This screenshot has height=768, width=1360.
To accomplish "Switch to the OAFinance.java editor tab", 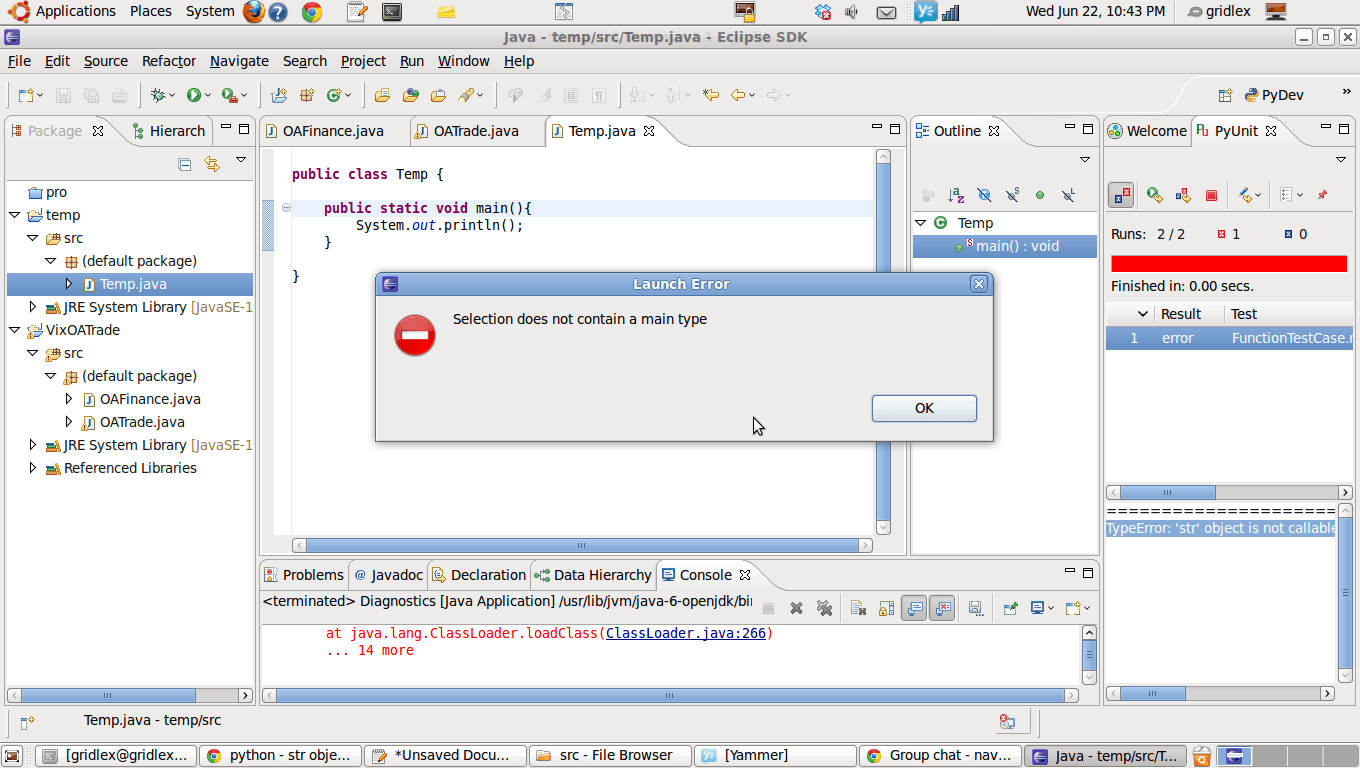I will 335,131.
